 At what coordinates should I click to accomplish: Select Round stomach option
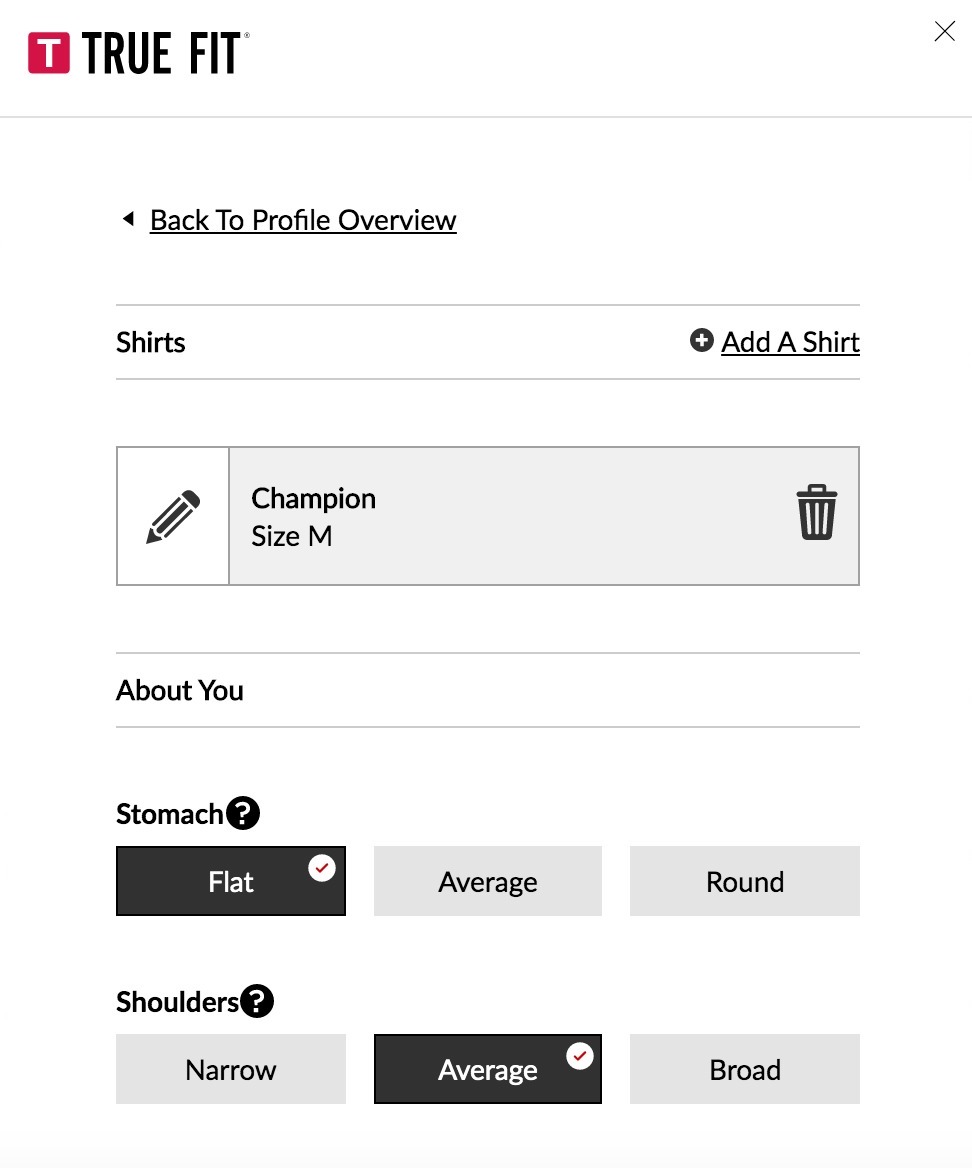coord(745,882)
